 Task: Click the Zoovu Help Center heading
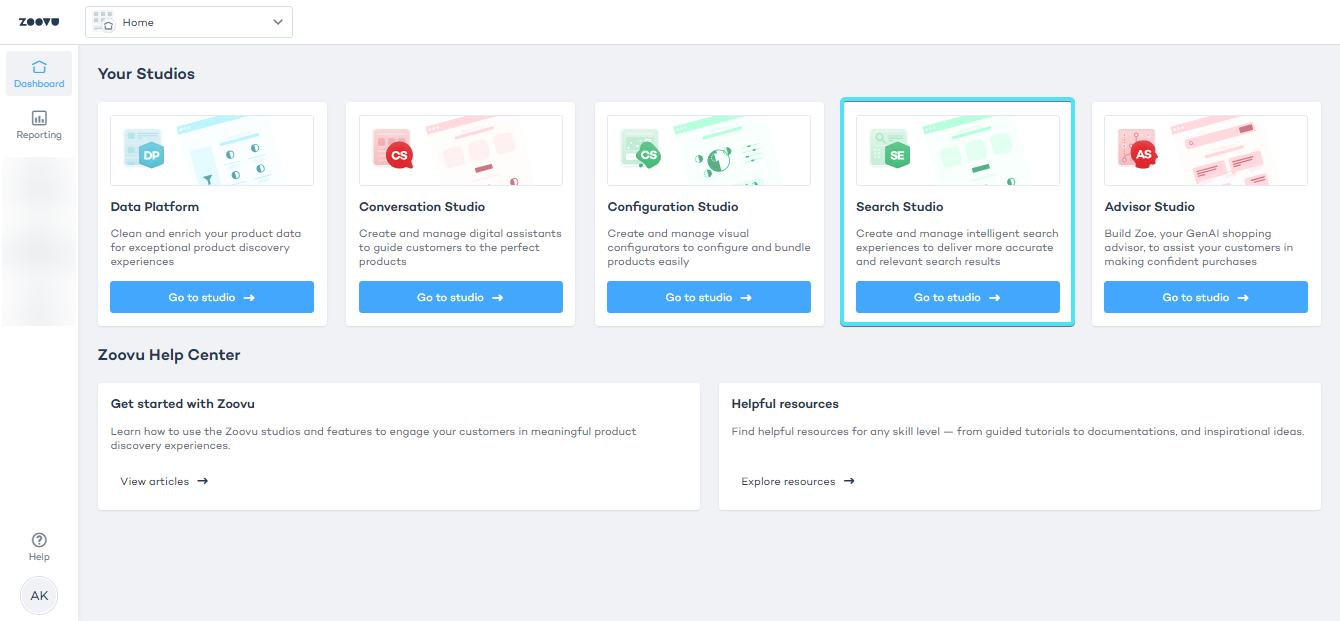(169, 355)
